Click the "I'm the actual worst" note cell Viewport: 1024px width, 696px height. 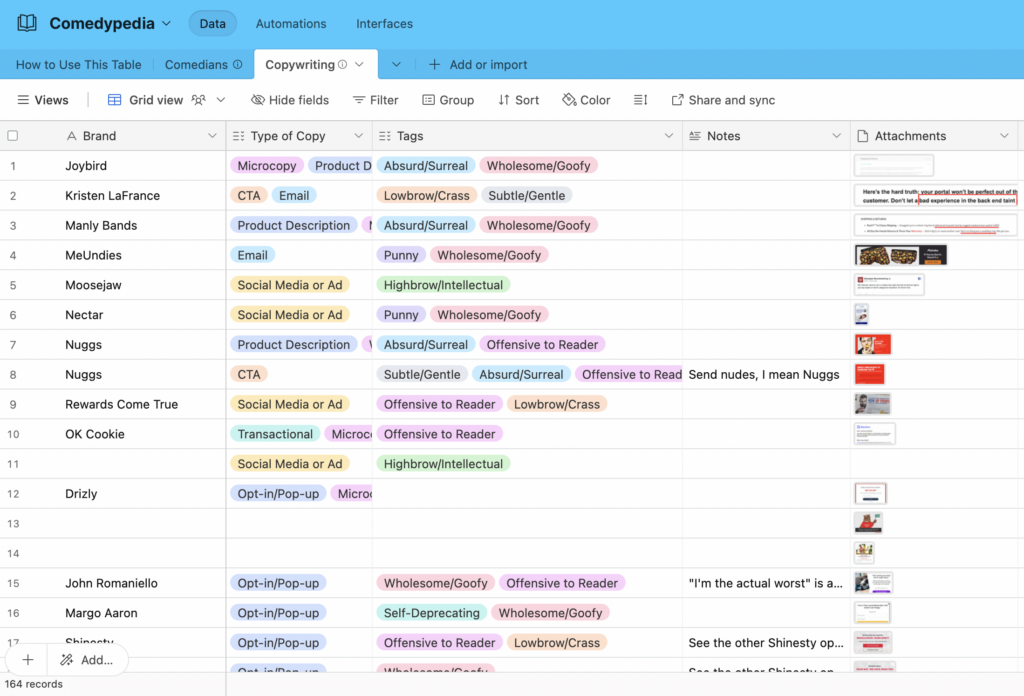point(766,583)
